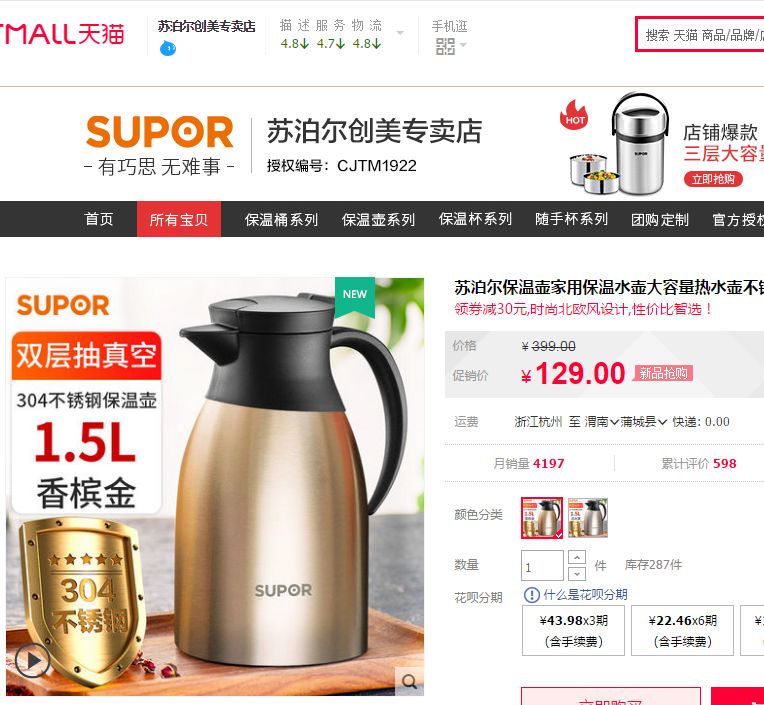Go to 所有宝贝 tab
Viewport: 764px width, 705px height.
pos(179,219)
